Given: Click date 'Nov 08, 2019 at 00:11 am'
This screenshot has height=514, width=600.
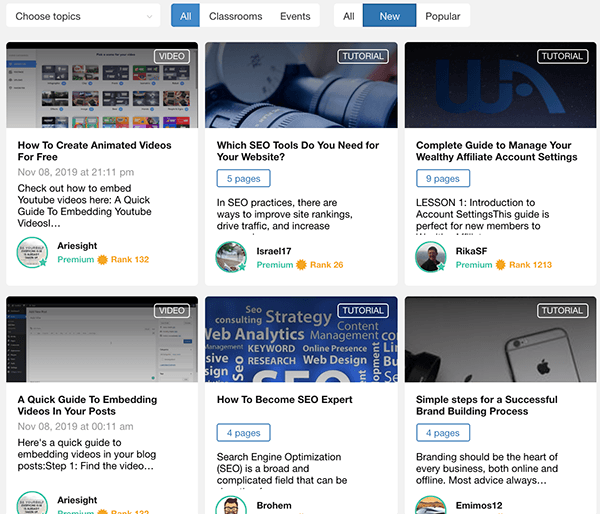Looking at the screenshot, I should point(75,426).
